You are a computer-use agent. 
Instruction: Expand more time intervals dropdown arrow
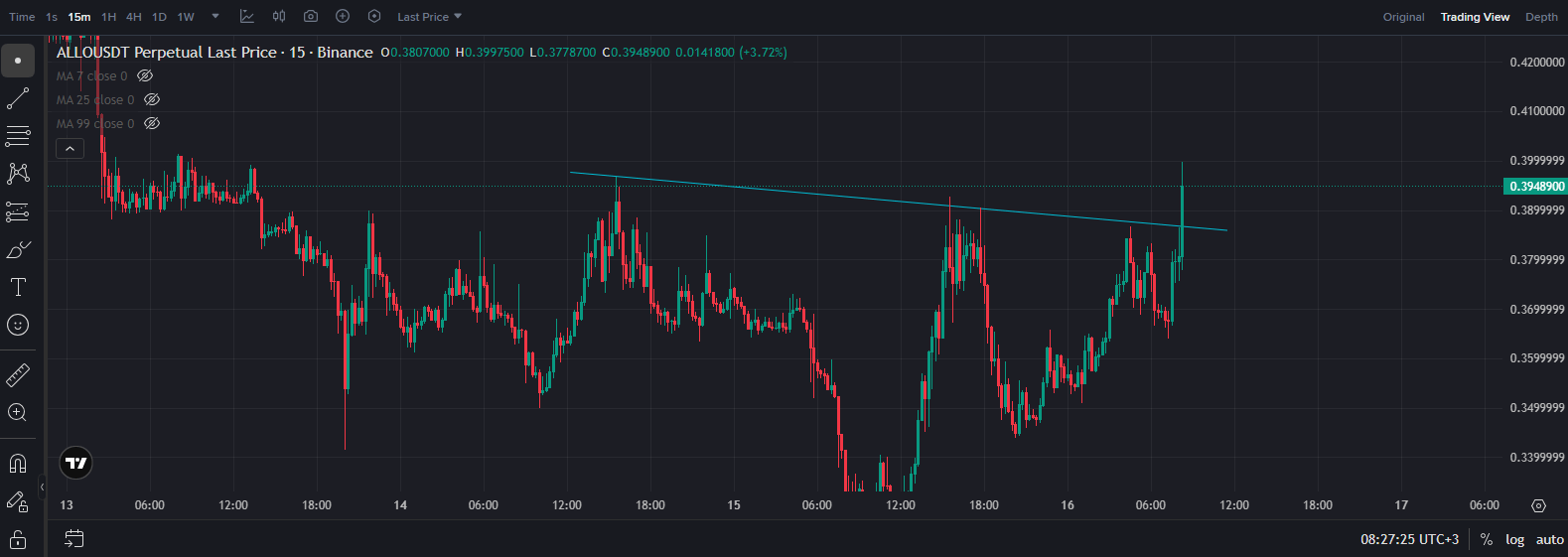tap(215, 17)
